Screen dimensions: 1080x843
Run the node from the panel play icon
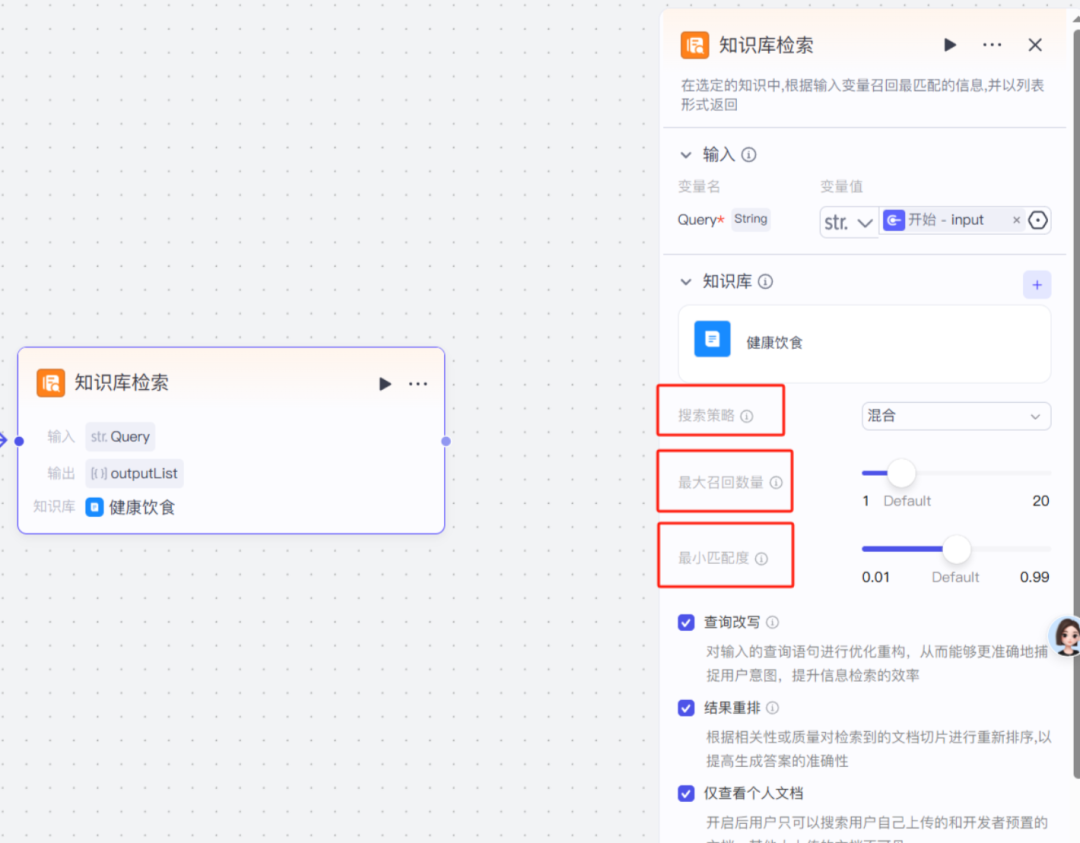tap(950, 45)
